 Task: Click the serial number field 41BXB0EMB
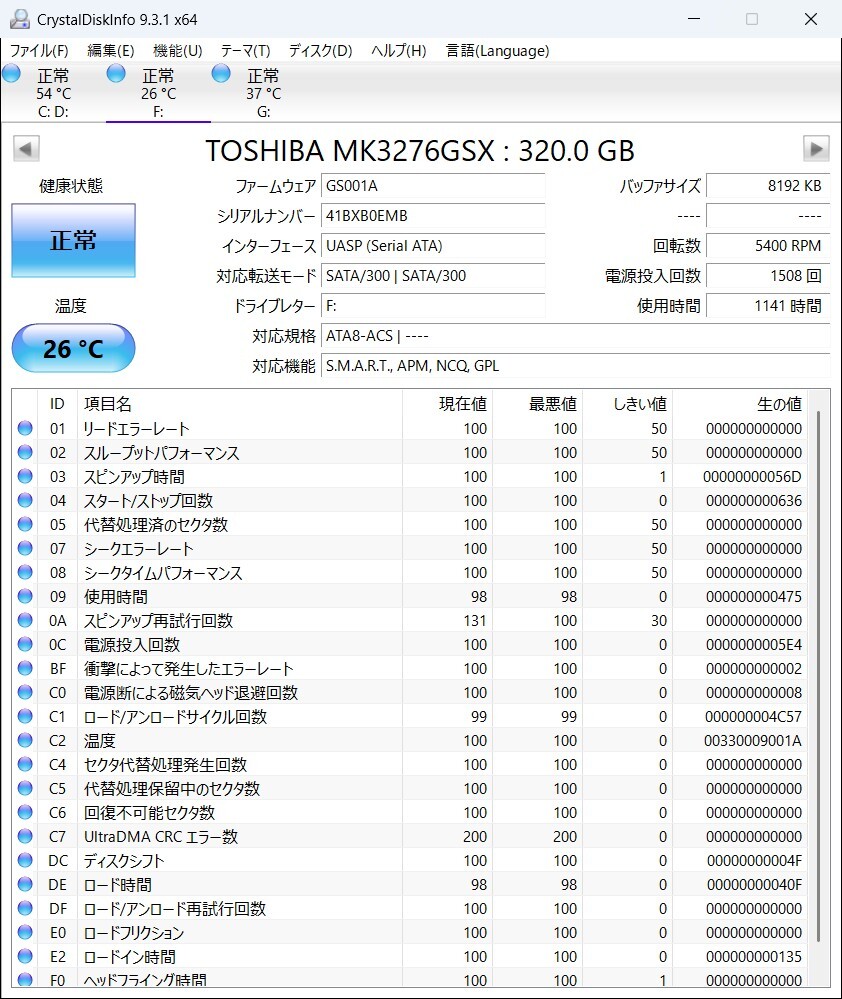tap(433, 216)
